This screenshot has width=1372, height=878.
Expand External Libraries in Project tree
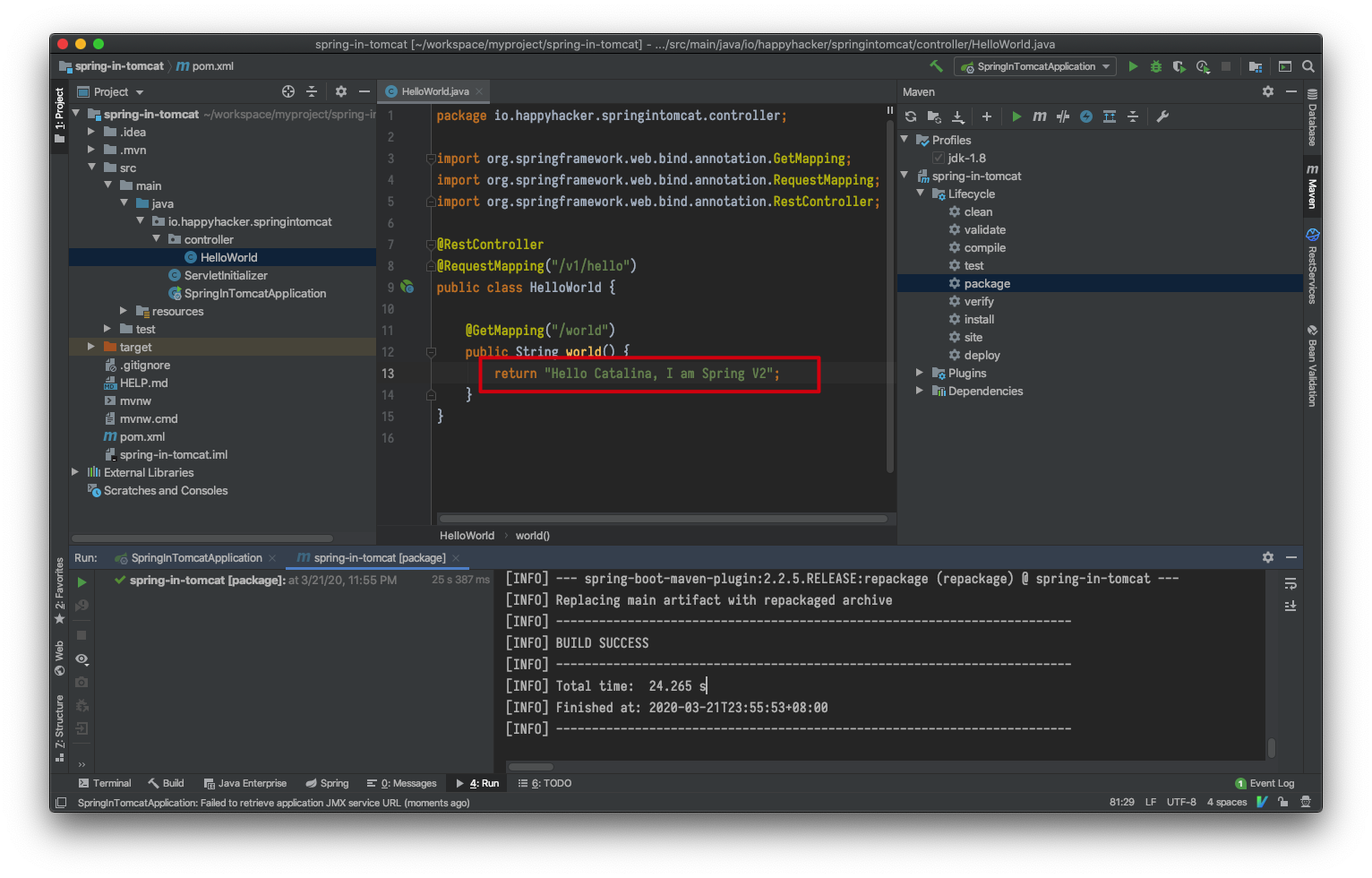[75, 472]
